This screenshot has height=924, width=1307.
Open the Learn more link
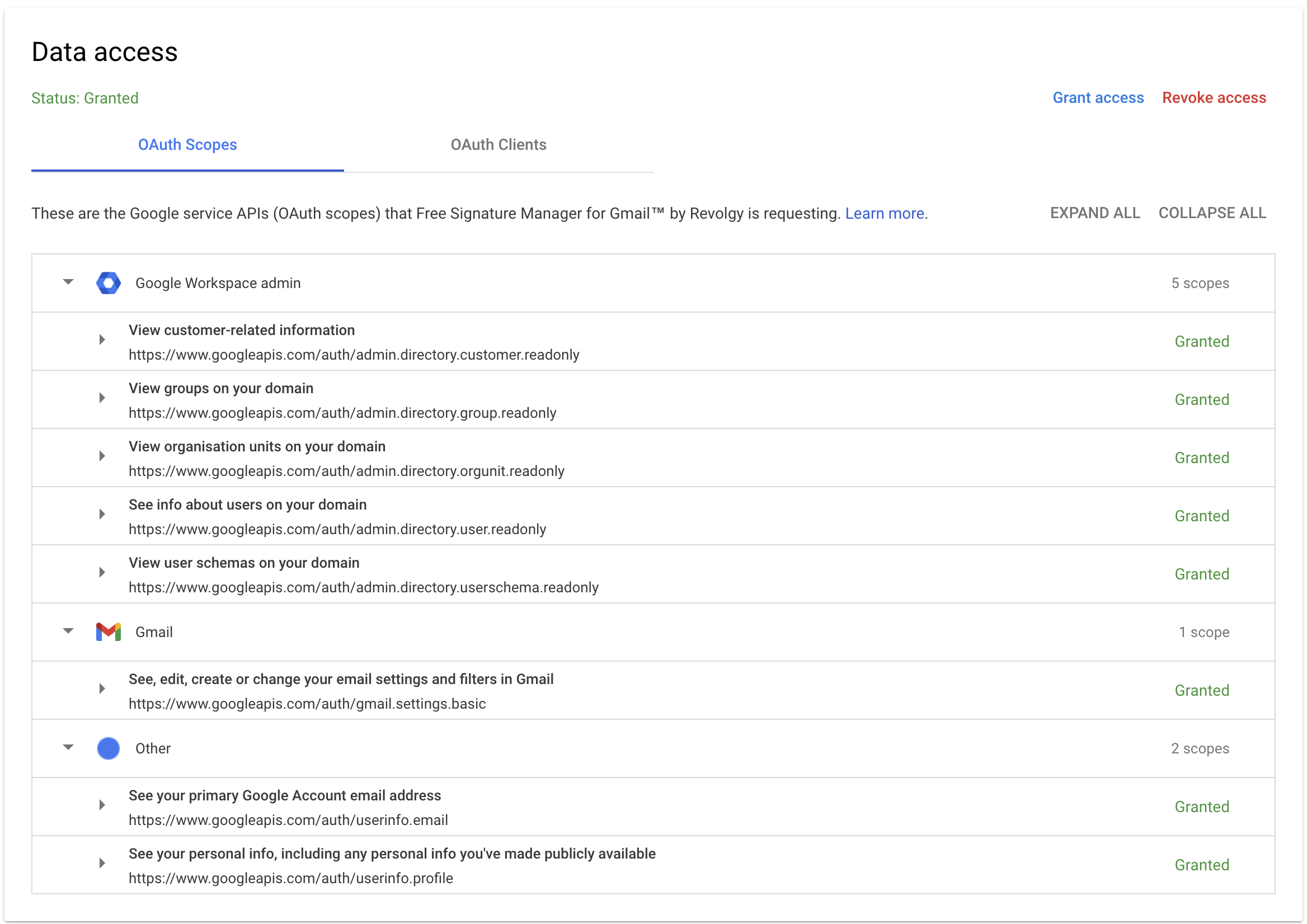click(884, 213)
